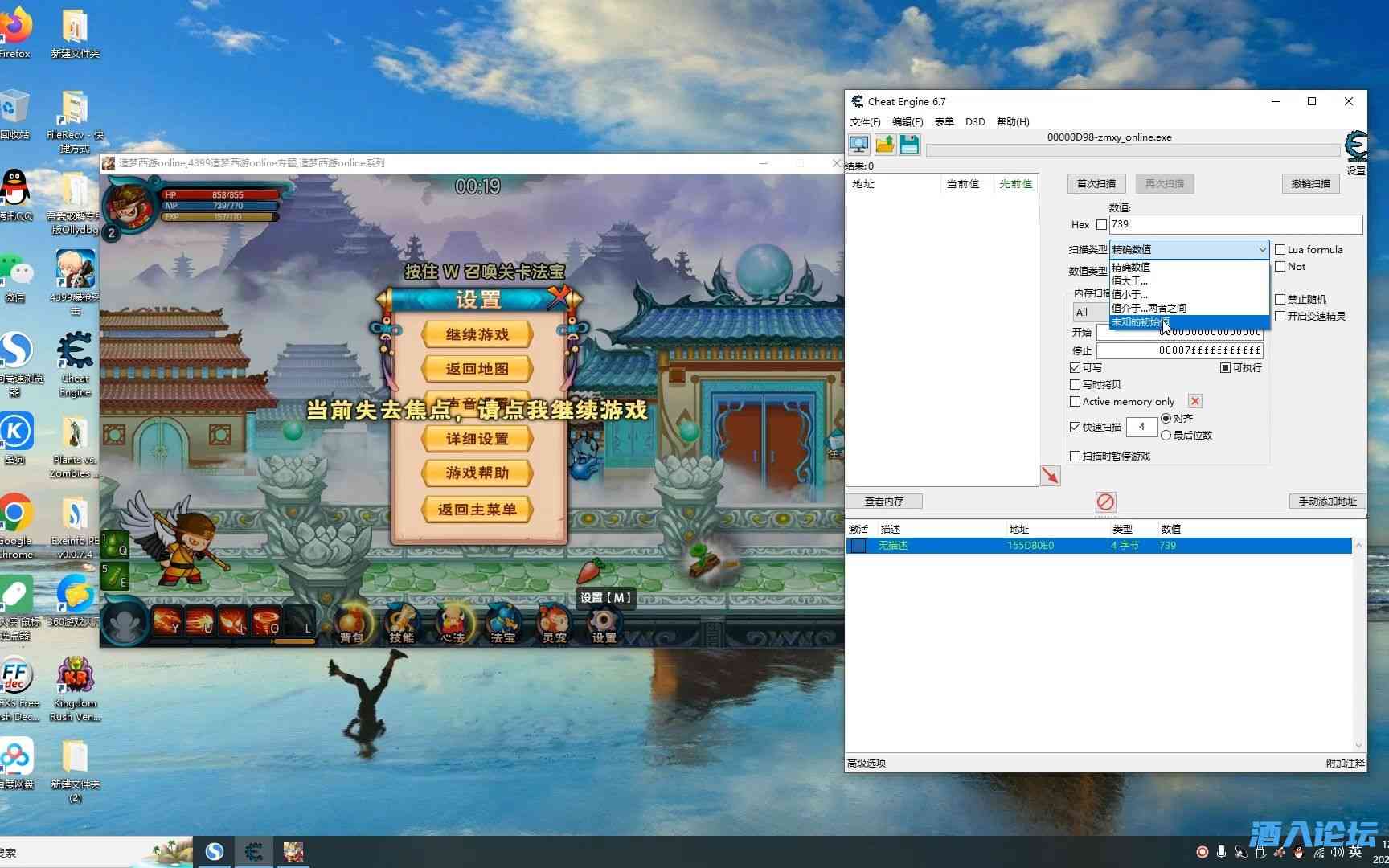Click the red arrow add-to-list icon
The height and width of the screenshot is (868, 1389).
pos(1050,476)
